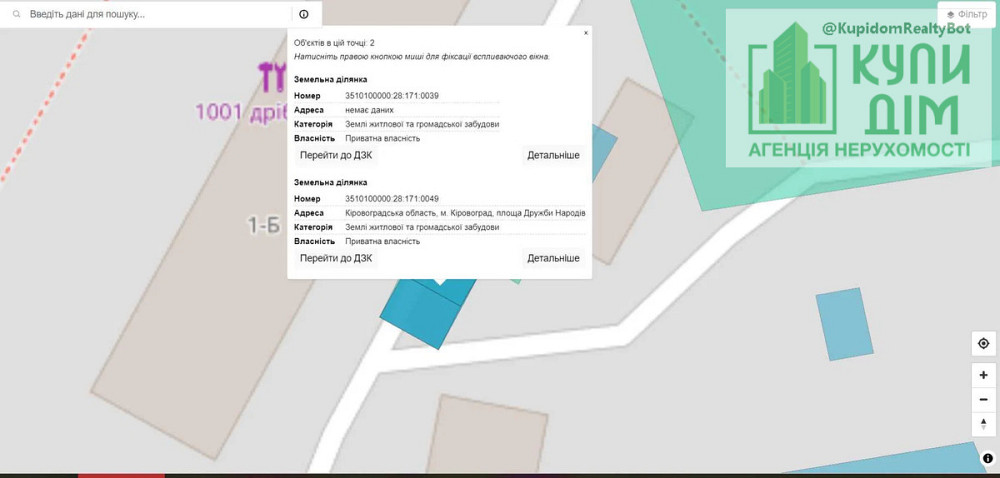
Task: Click the locate-me target icon
Action: [x=984, y=344]
